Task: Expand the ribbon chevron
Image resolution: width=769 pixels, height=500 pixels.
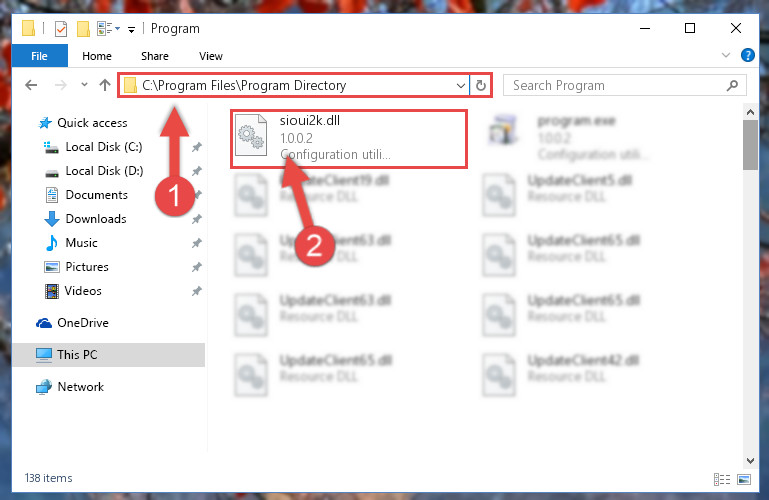Action: coord(726,55)
